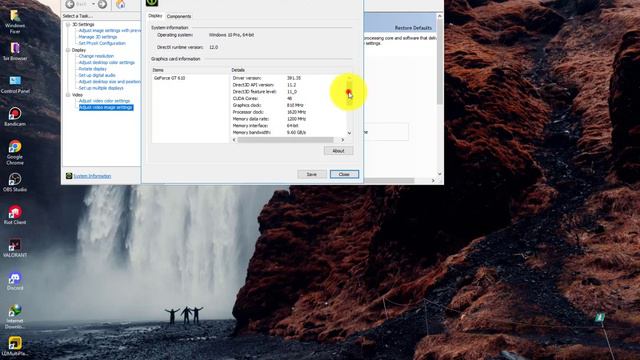
Task: Click the CUDA Cores row
Action: [x=289, y=98]
